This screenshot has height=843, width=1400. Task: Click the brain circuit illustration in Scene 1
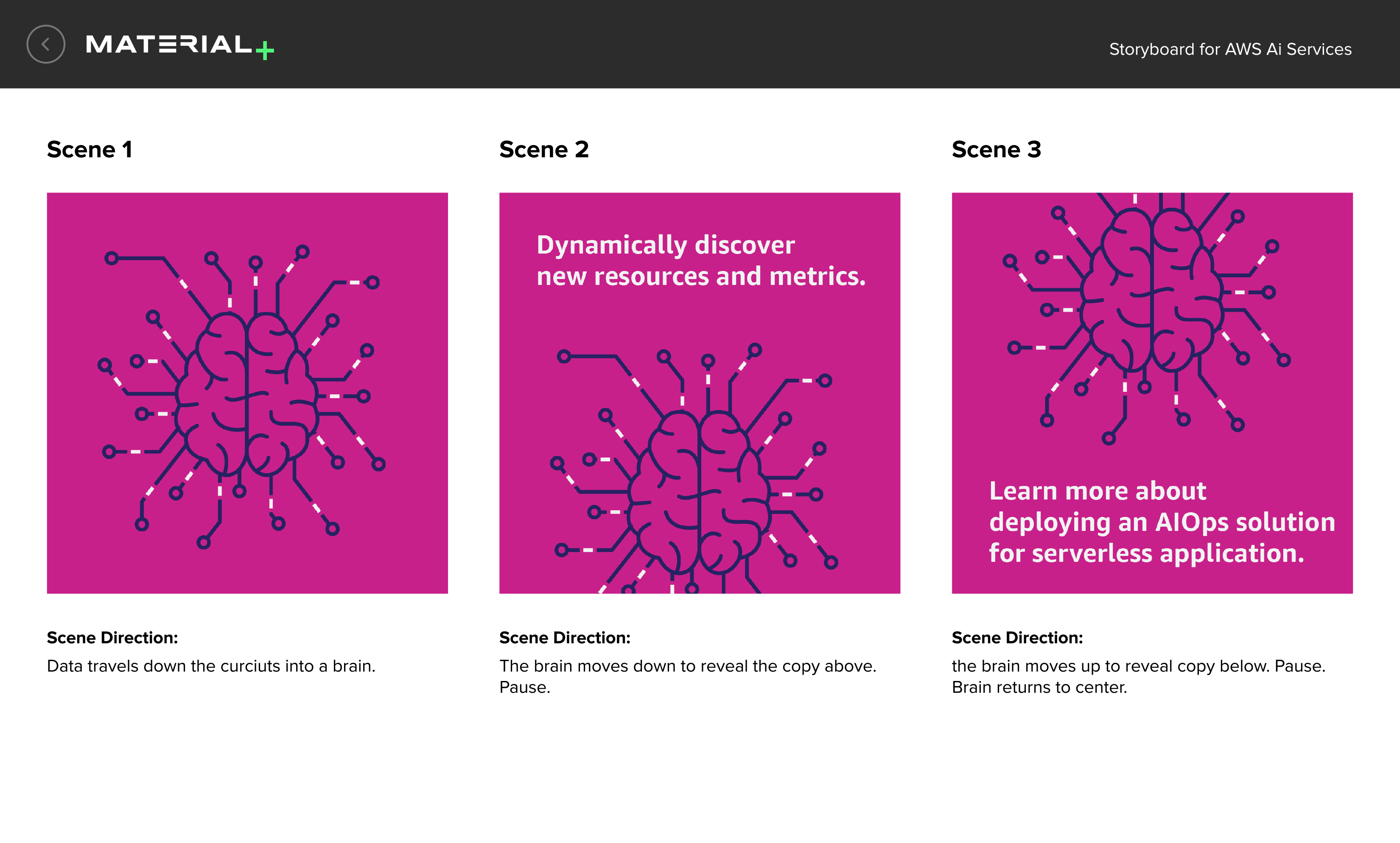[x=246, y=394]
